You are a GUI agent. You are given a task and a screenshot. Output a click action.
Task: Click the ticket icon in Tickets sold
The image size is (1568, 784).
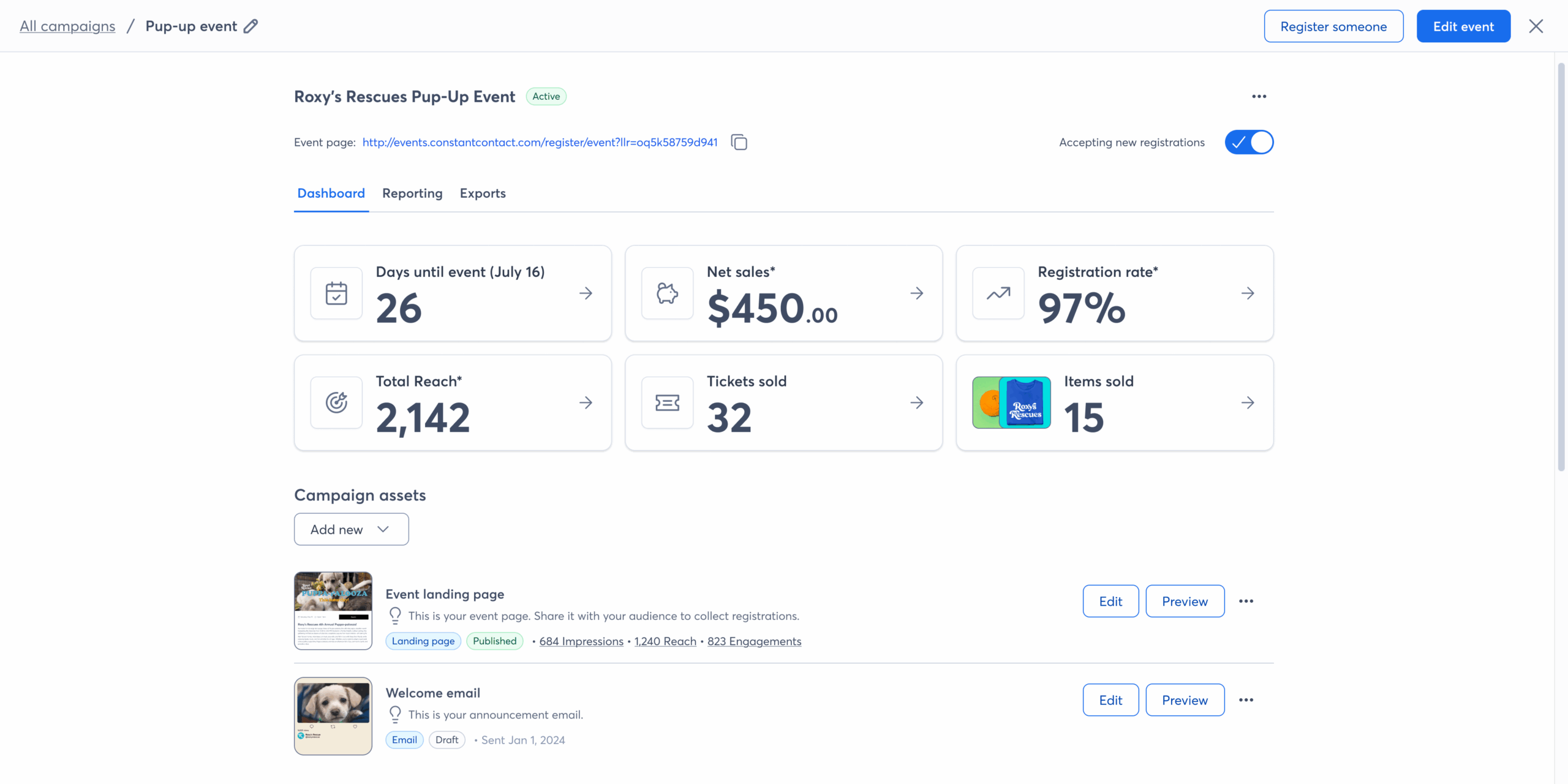pyautogui.click(x=667, y=402)
